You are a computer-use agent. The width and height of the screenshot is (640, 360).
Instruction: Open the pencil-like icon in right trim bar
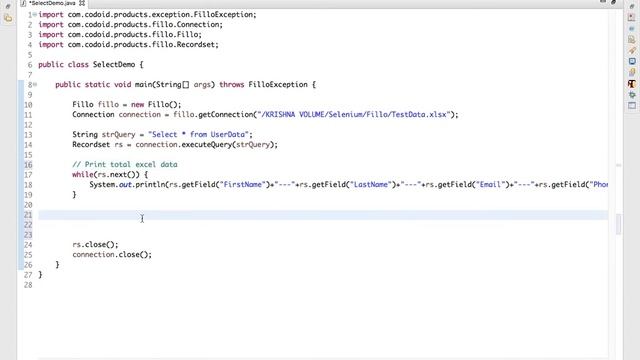632,51
